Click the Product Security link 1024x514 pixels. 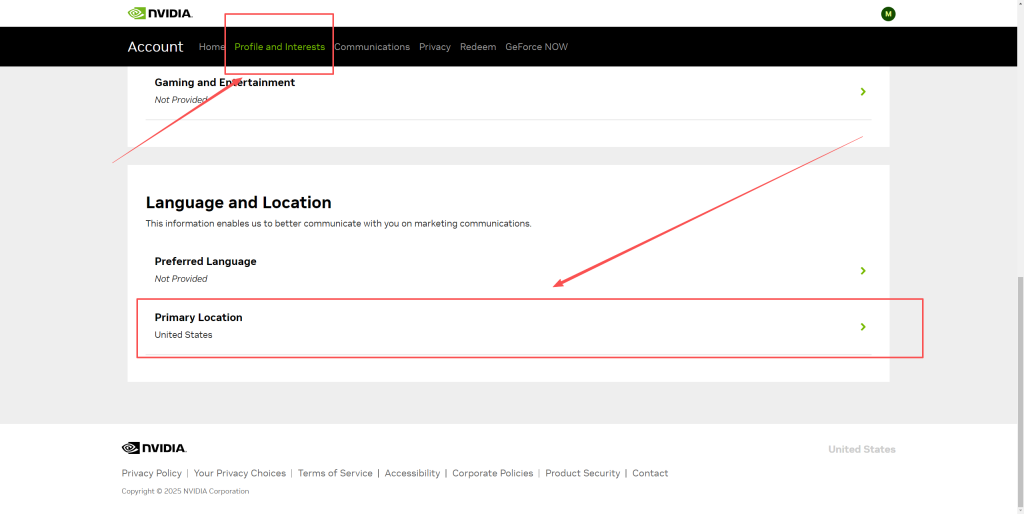pyautogui.click(x=582, y=473)
